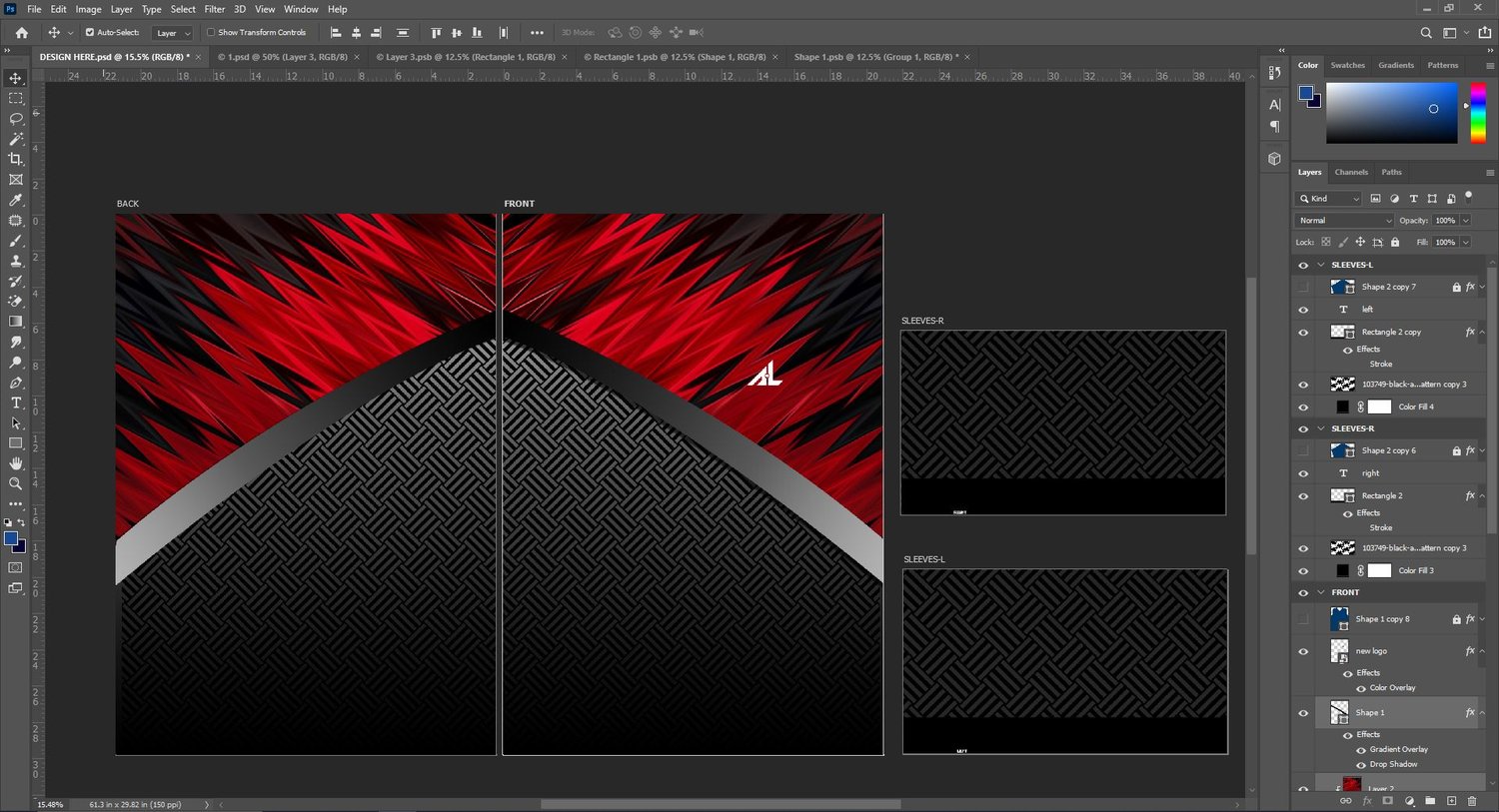1499x812 pixels.
Task: Click the Lock all padlock icon
Action: point(1396,242)
